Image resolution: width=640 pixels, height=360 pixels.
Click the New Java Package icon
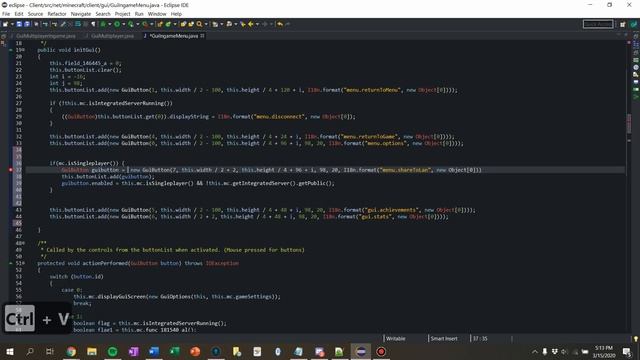point(160,24)
